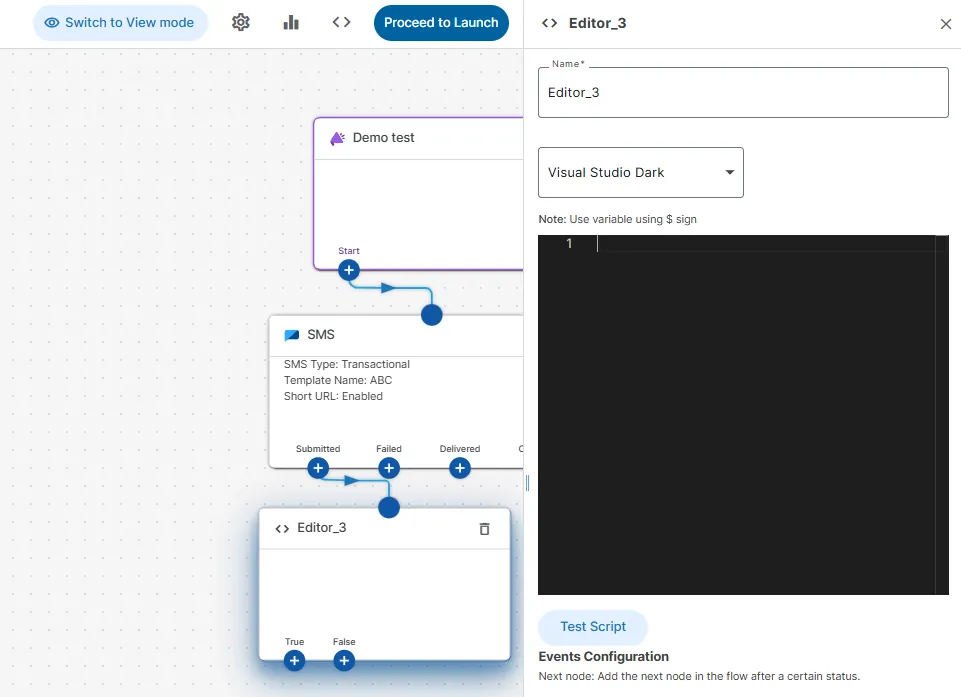This screenshot has height=697, width=961.
Task: Click the Name input field
Action: (743, 93)
